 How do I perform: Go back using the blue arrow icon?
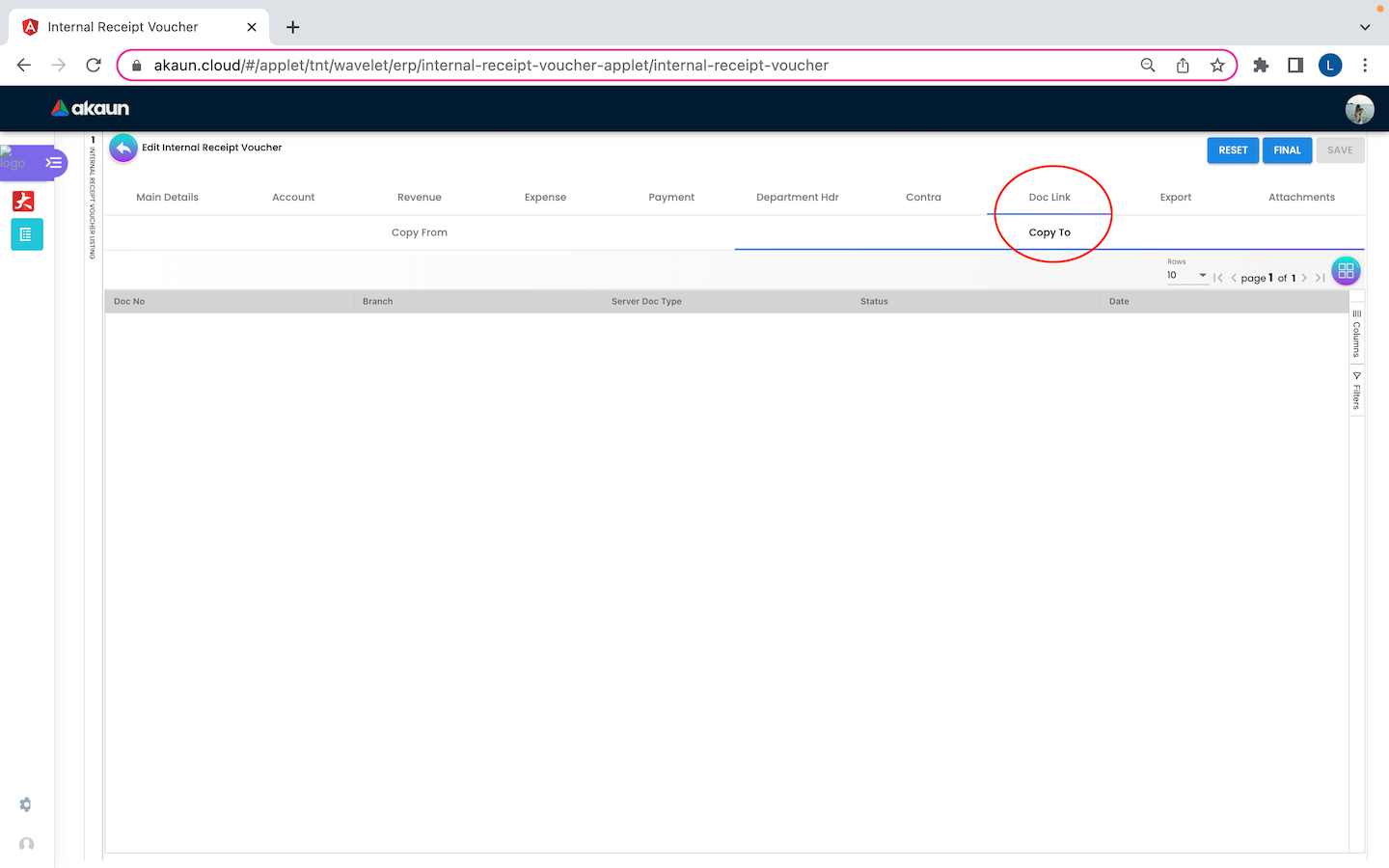(123, 148)
